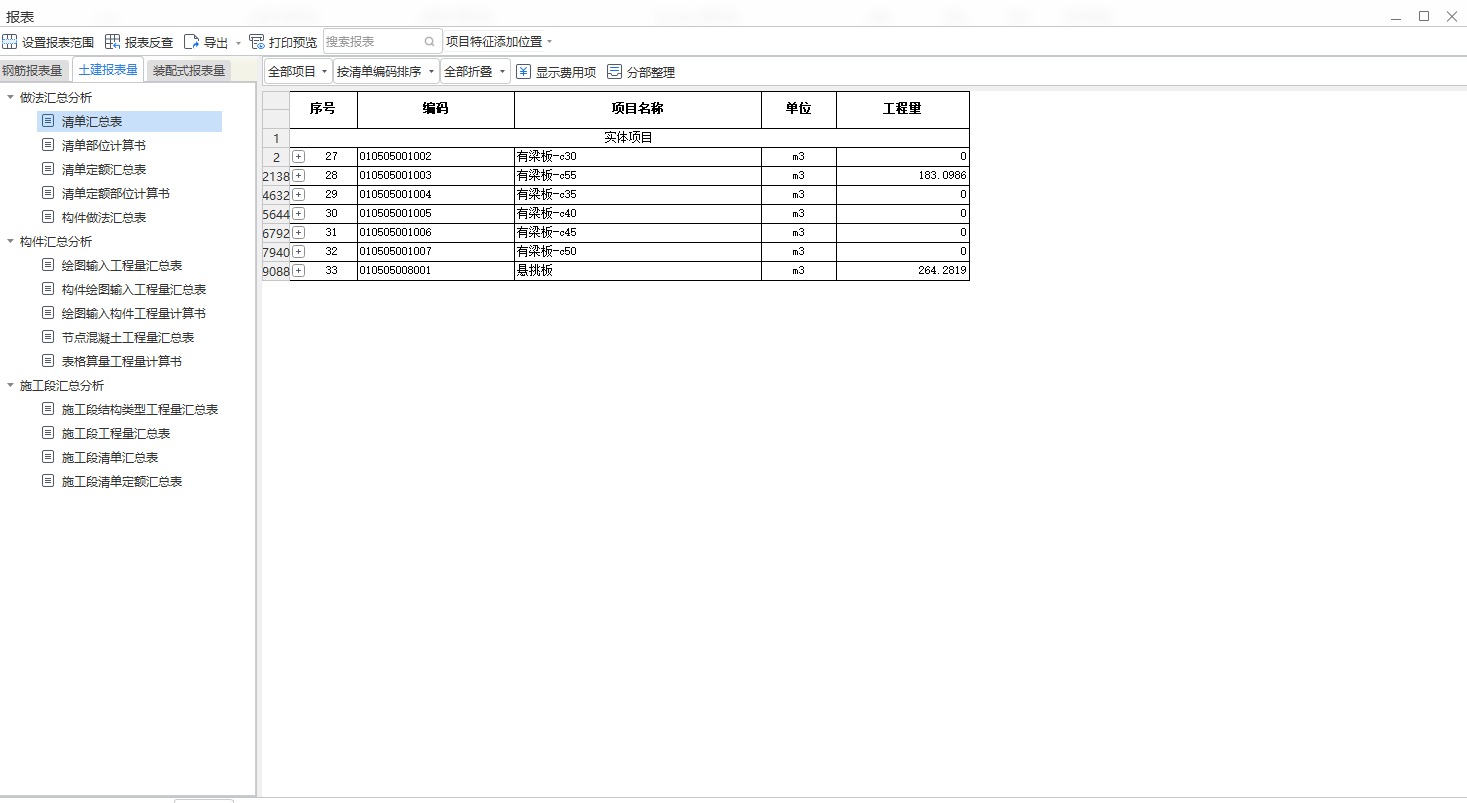This screenshot has height=803, width=1467.
Task: Click cell with code 010505001002
Action: (436, 157)
